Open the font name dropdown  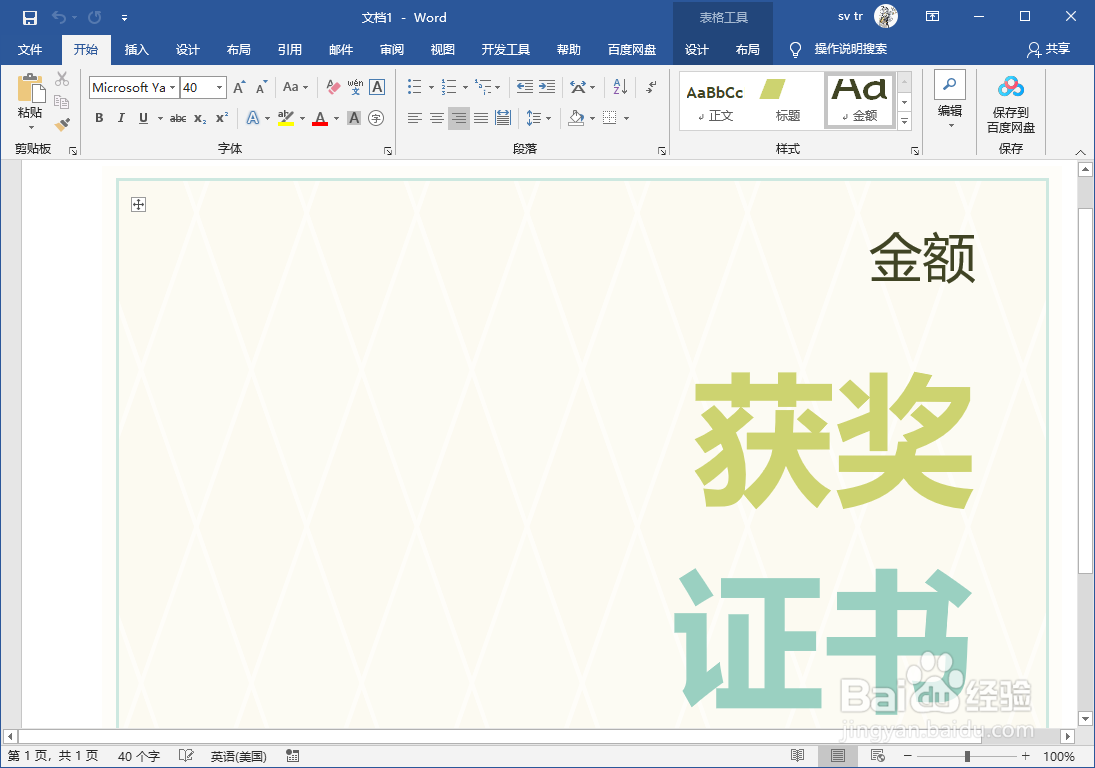point(172,87)
